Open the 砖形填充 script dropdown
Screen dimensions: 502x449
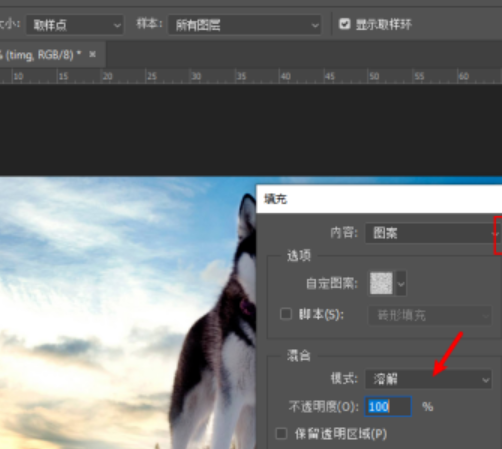click(430, 315)
